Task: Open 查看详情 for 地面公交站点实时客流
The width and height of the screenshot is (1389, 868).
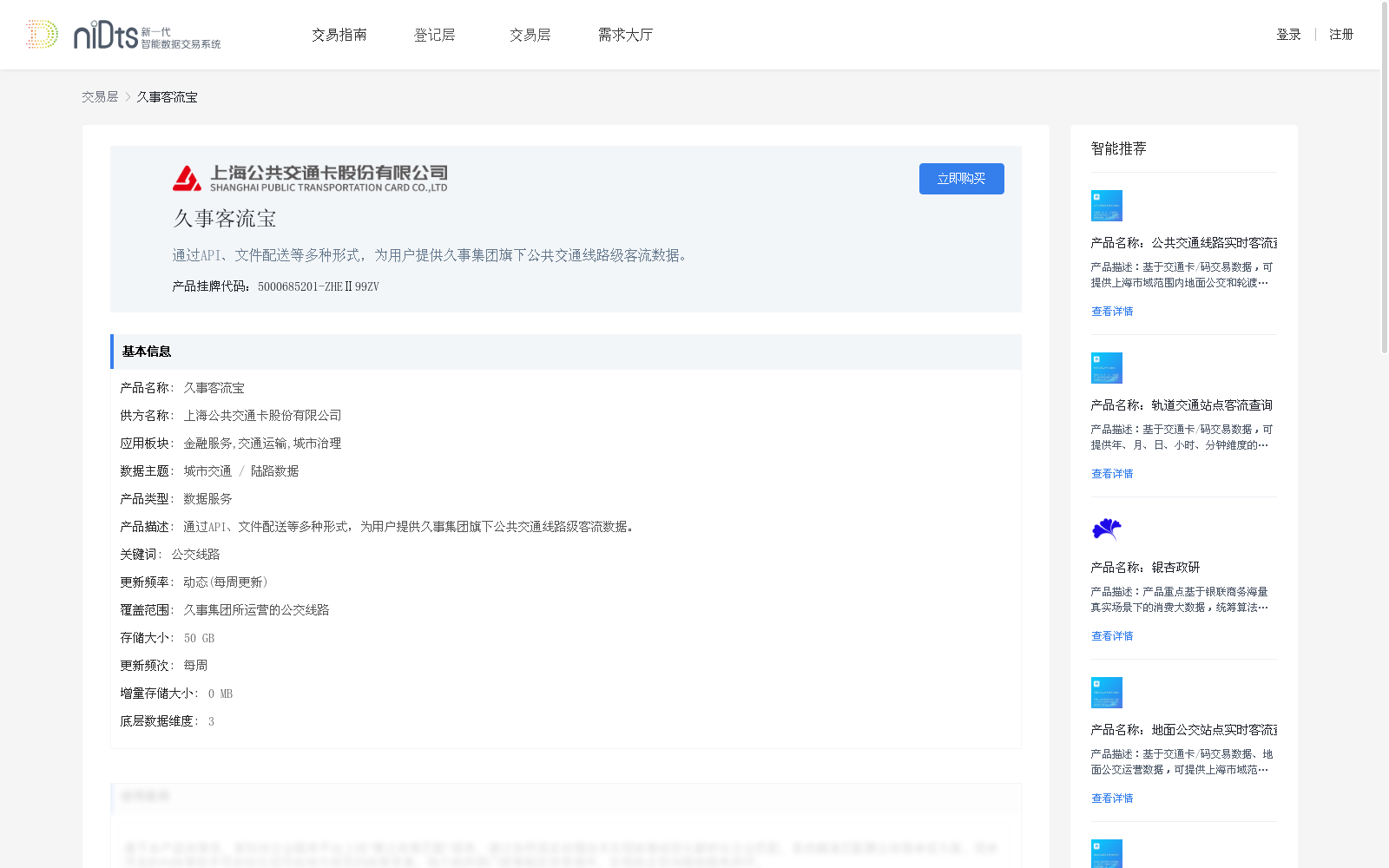Action: pos(1112,799)
